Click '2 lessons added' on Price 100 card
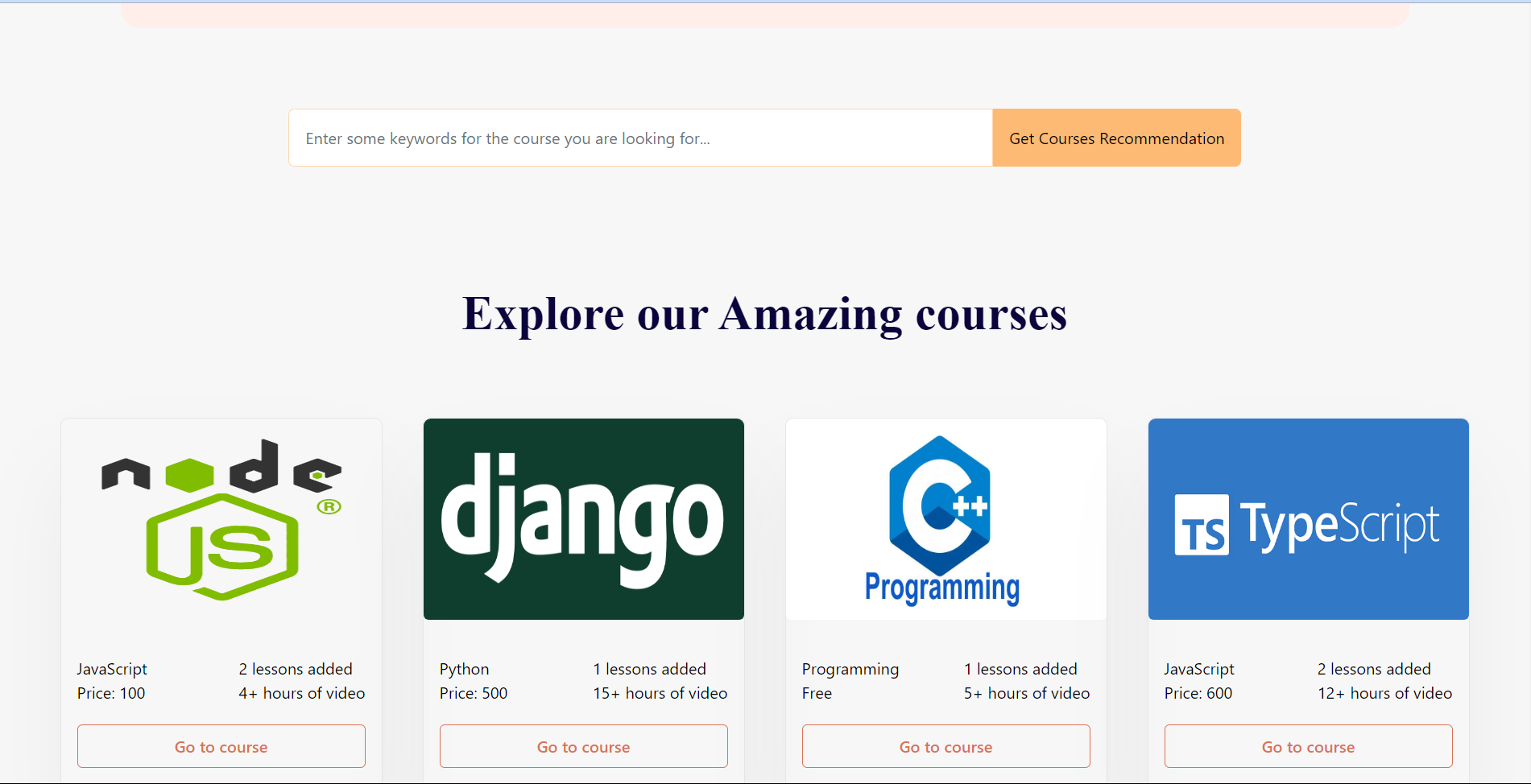The height and width of the screenshot is (784, 1531). pyautogui.click(x=296, y=669)
